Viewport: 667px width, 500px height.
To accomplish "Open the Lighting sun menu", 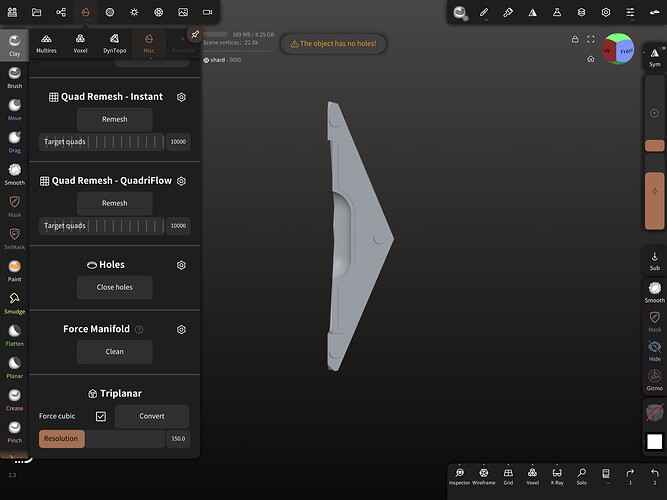I will [x=134, y=12].
